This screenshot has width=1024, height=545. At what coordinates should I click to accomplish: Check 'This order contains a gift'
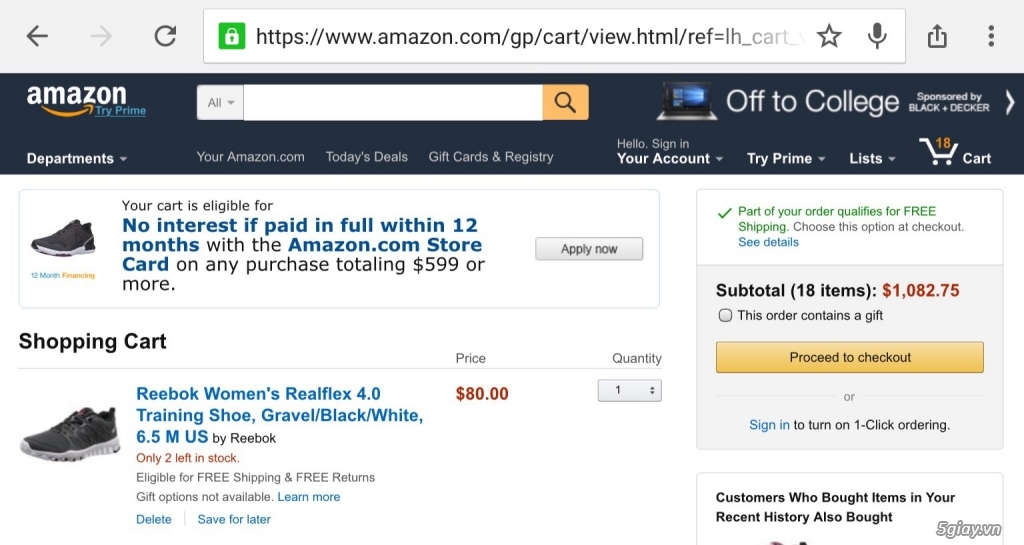[725, 315]
